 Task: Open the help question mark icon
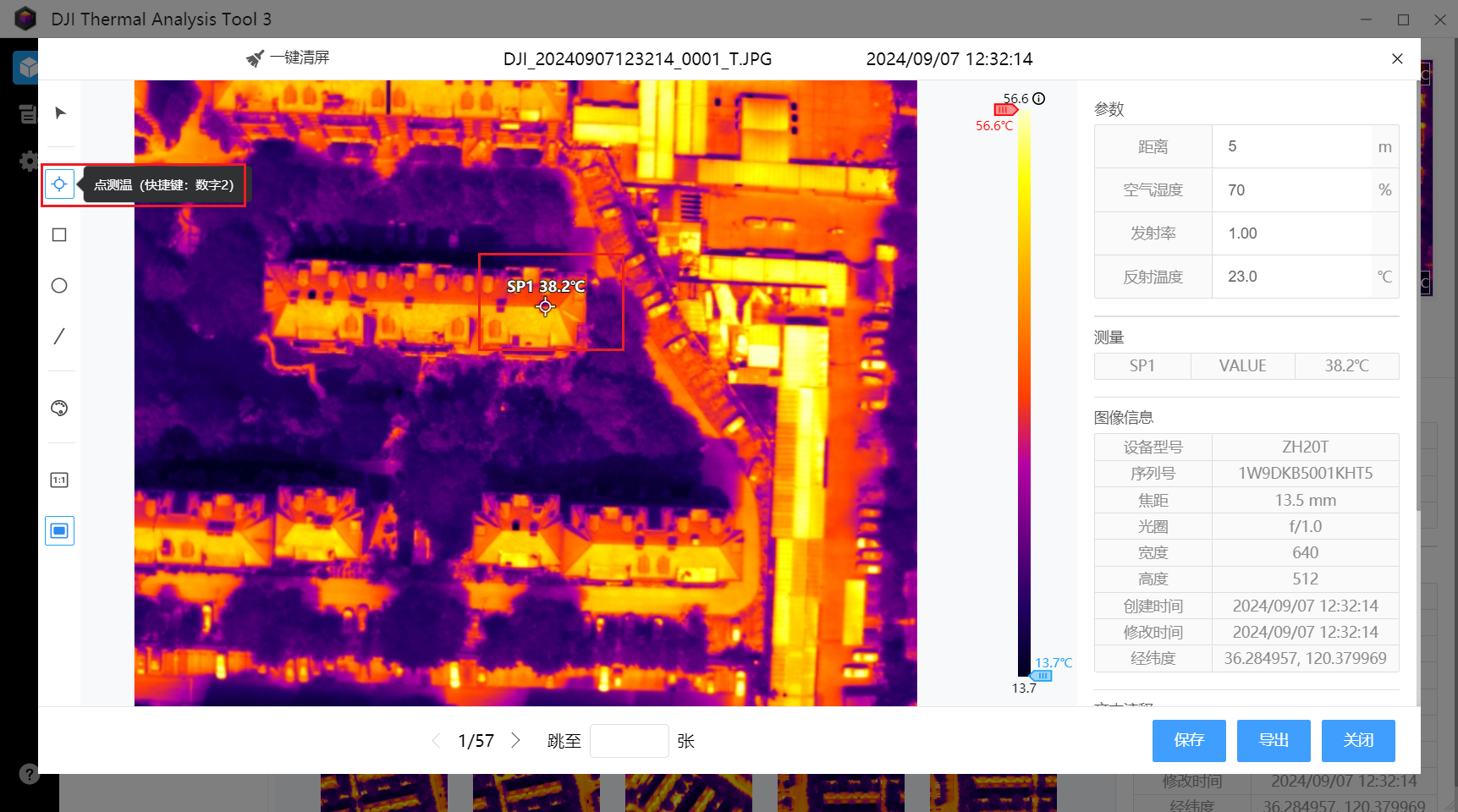[29, 773]
